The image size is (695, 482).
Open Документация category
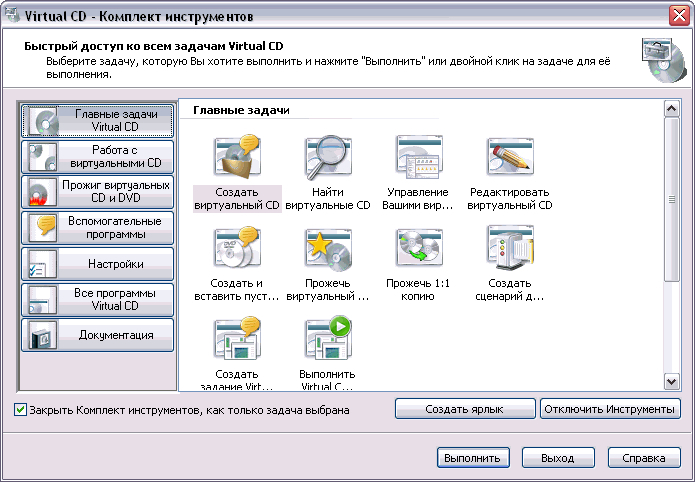coord(98,335)
